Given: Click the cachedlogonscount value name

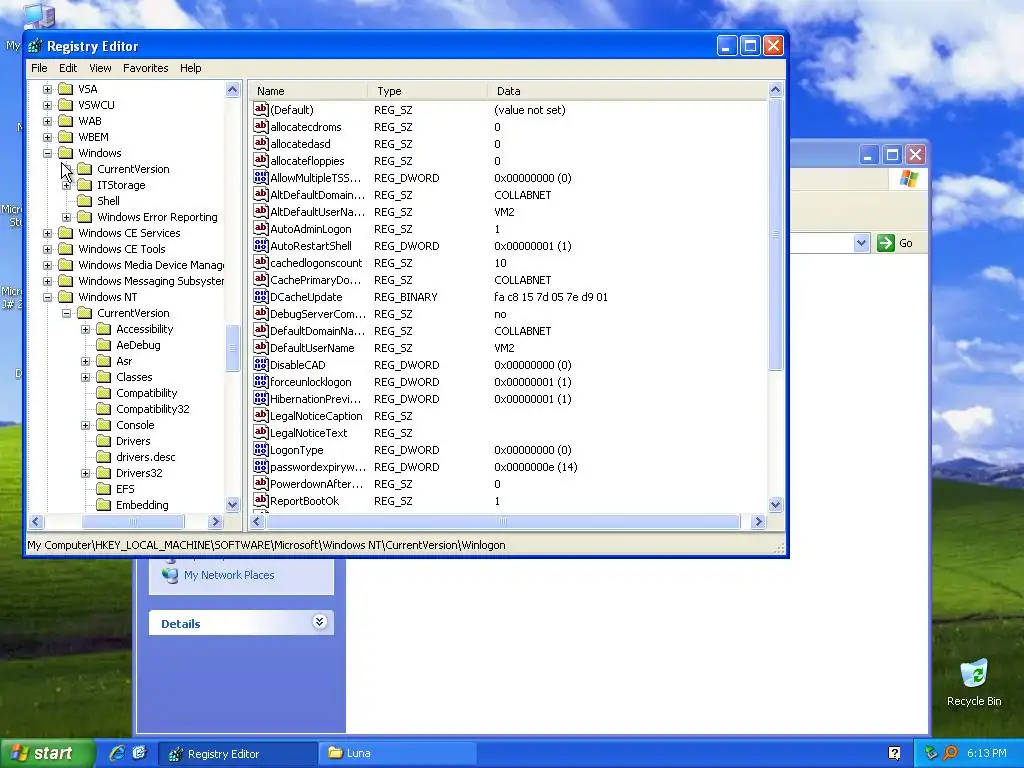Looking at the screenshot, I should click(316, 263).
